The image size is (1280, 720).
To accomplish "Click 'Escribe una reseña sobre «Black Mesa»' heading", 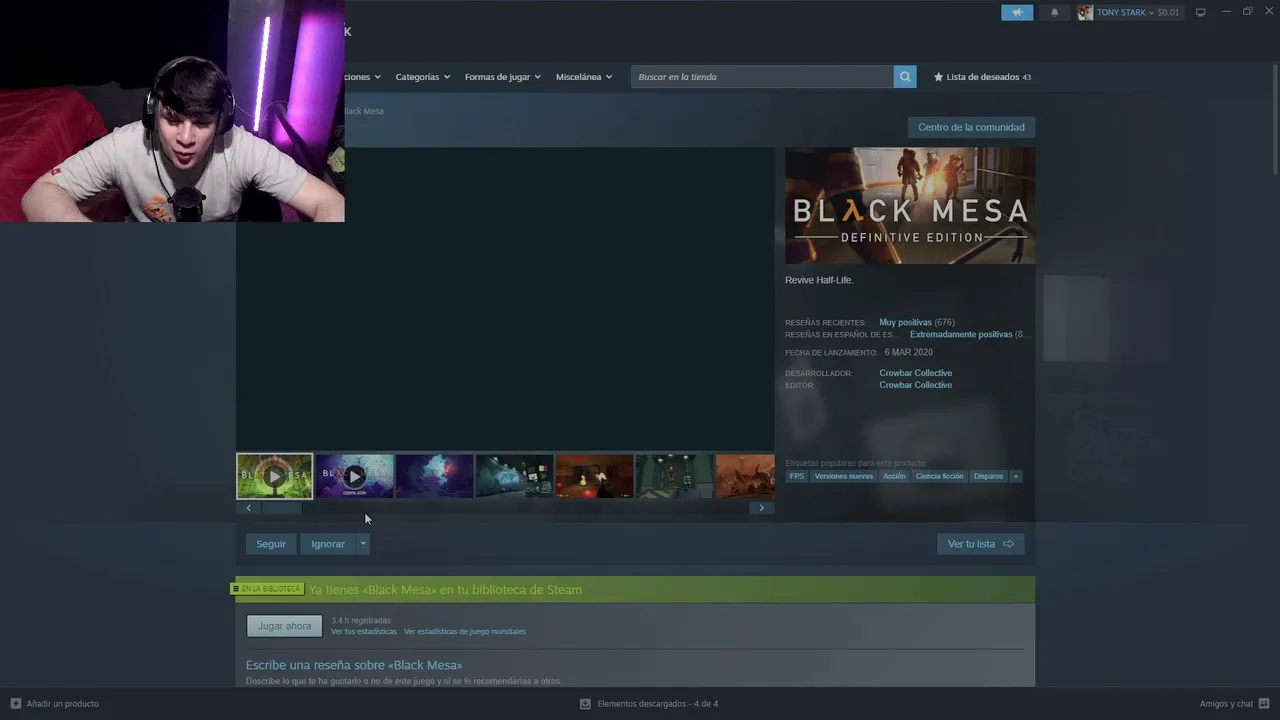I will (354, 665).
